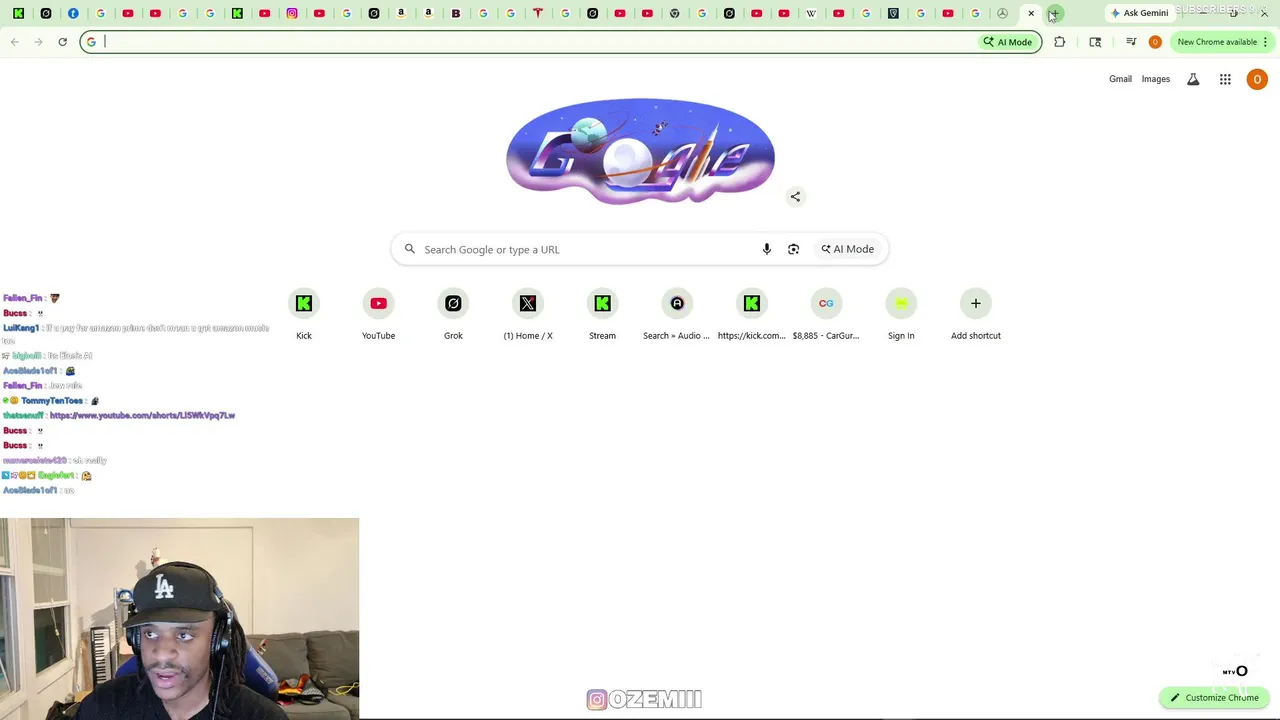The image size is (1280, 720).
Task: Open the tab with the B favicon
Action: pyautogui.click(x=456, y=13)
